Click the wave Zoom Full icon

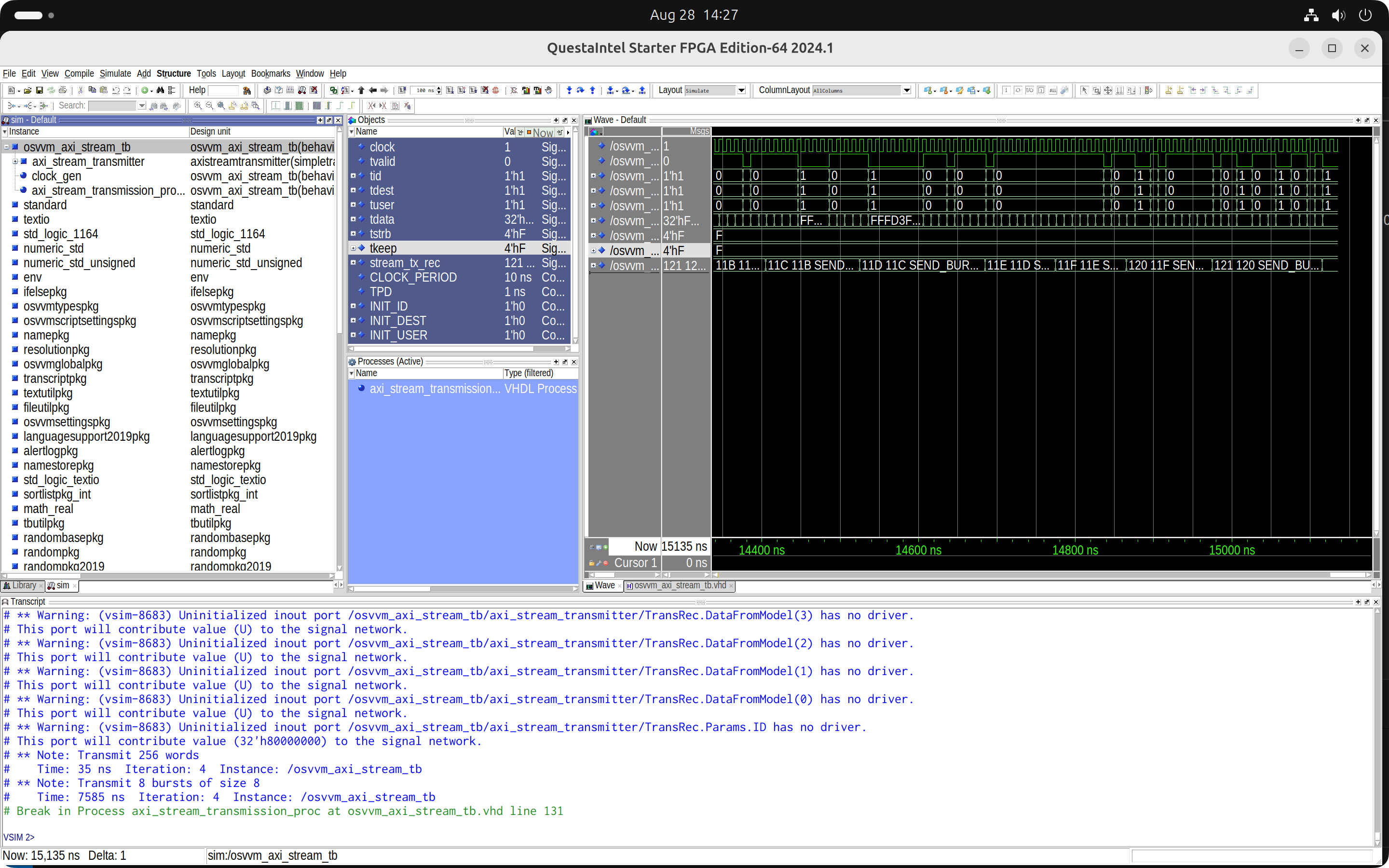coord(221,106)
